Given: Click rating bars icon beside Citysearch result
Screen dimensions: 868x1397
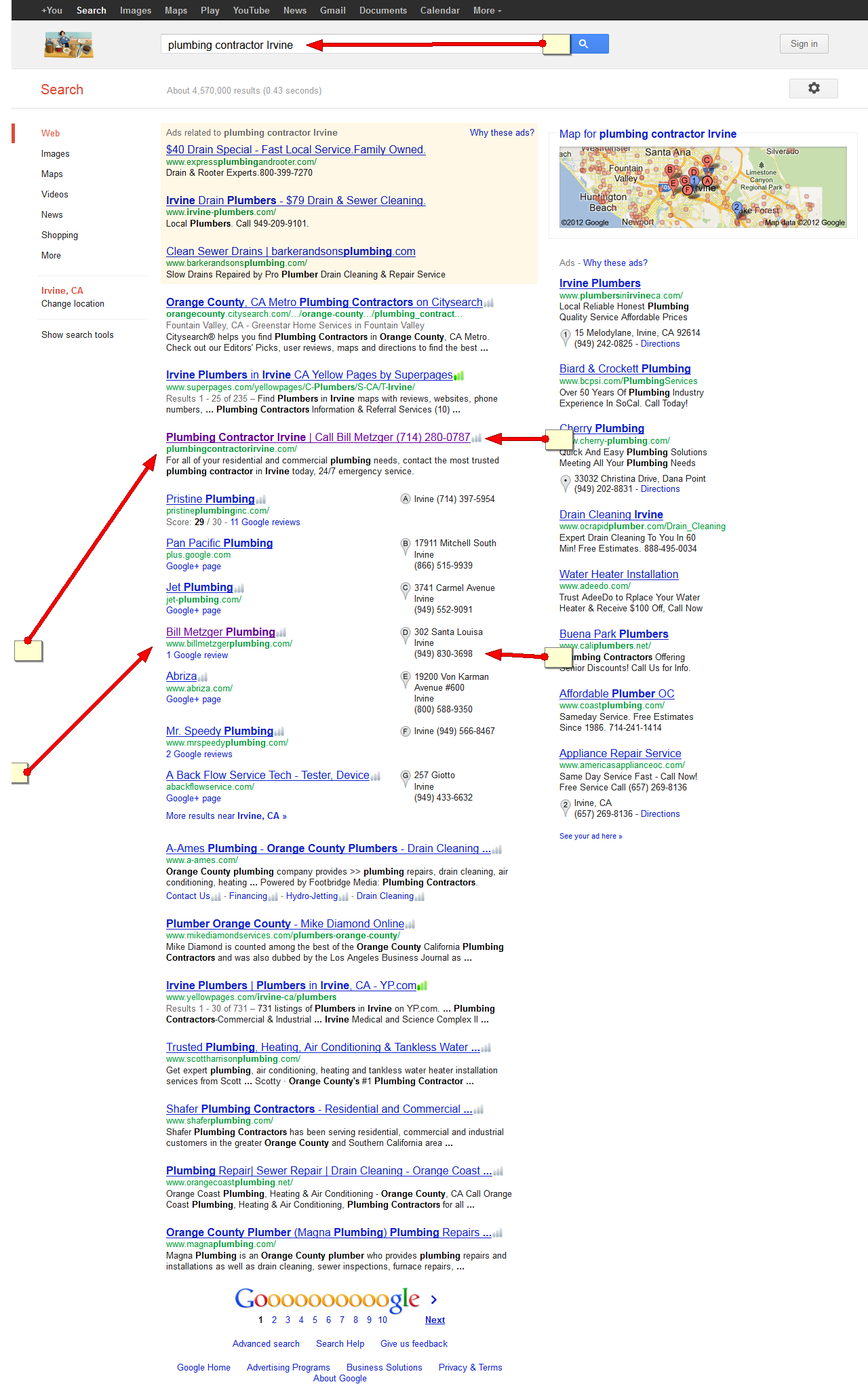Looking at the screenshot, I should pos(489,303).
